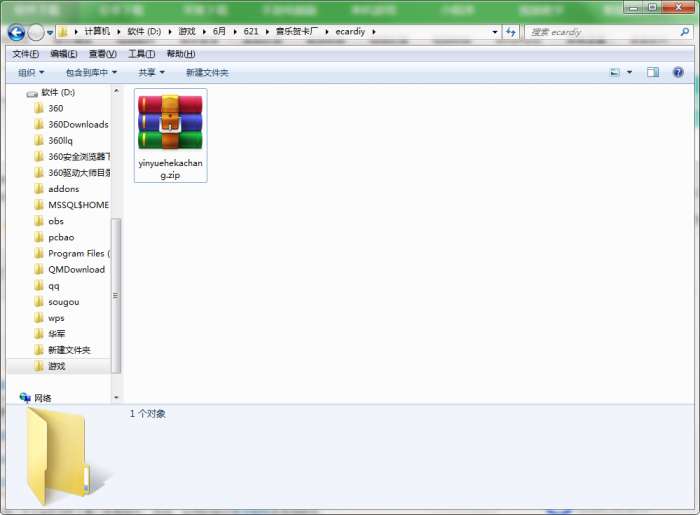Click the blue help question mark icon

678,72
